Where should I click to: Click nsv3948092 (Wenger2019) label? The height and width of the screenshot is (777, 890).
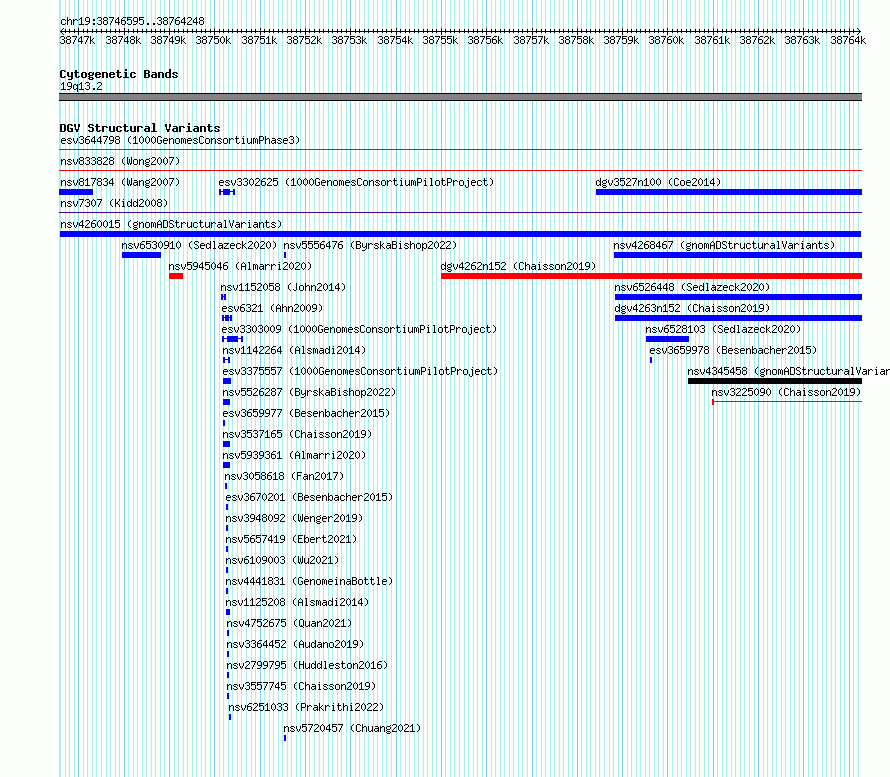pos(294,518)
